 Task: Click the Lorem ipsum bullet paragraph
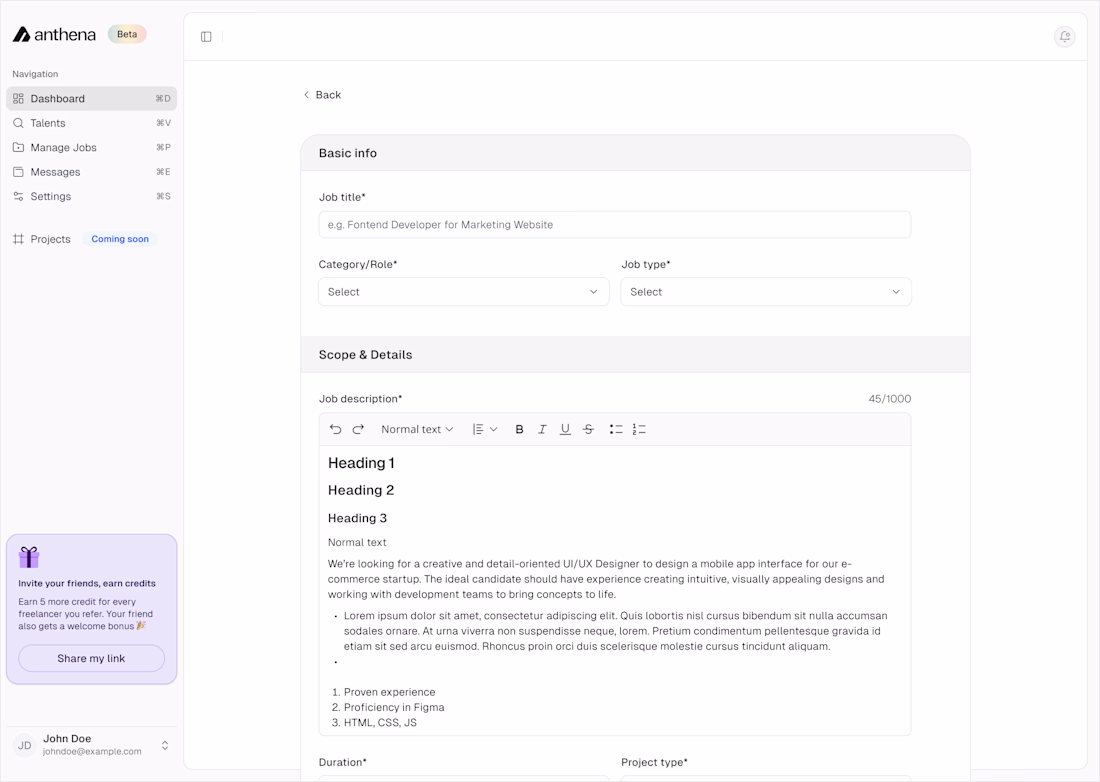(615, 631)
